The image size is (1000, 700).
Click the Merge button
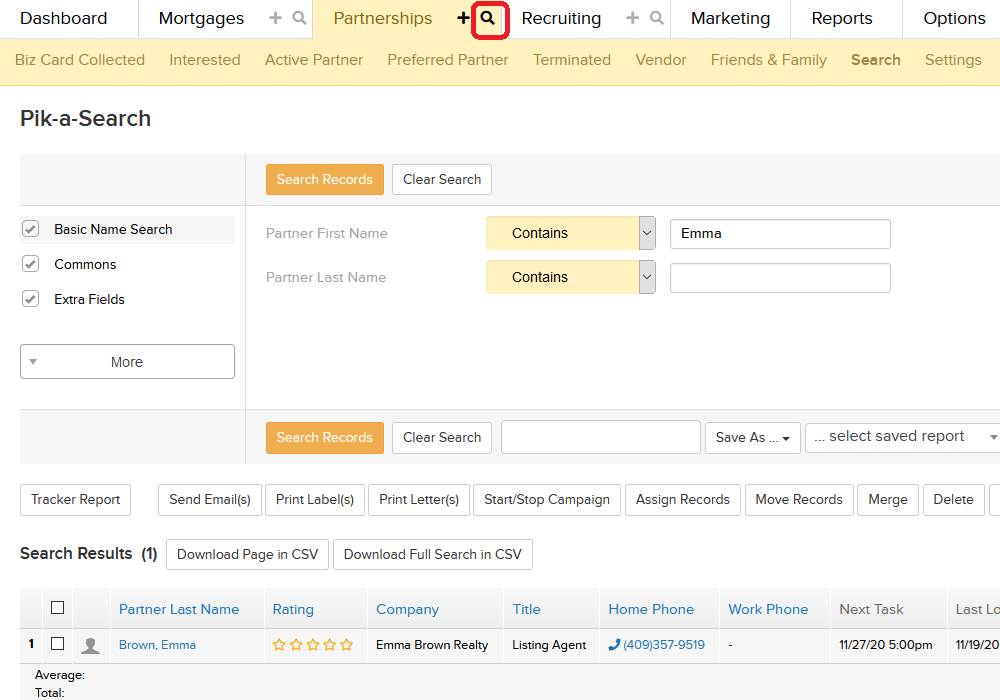[888, 500]
